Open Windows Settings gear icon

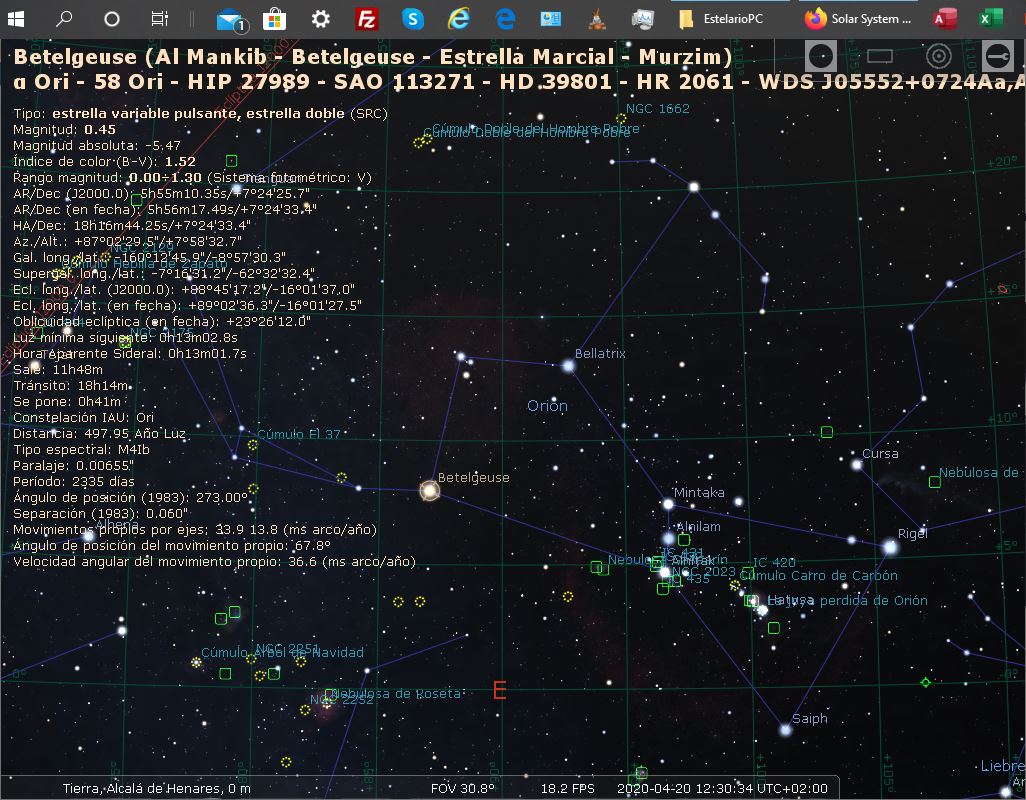pos(320,18)
